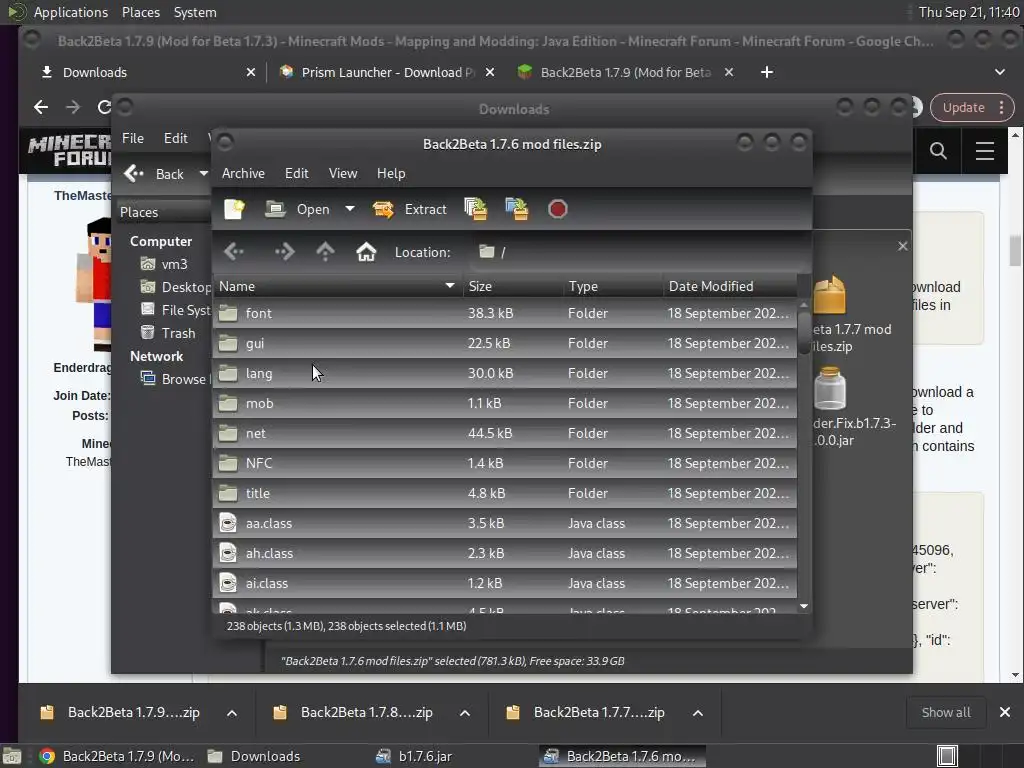This screenshot has height=768, width=1024.
Task: Go to archive home location
Action: click(366, 251)
